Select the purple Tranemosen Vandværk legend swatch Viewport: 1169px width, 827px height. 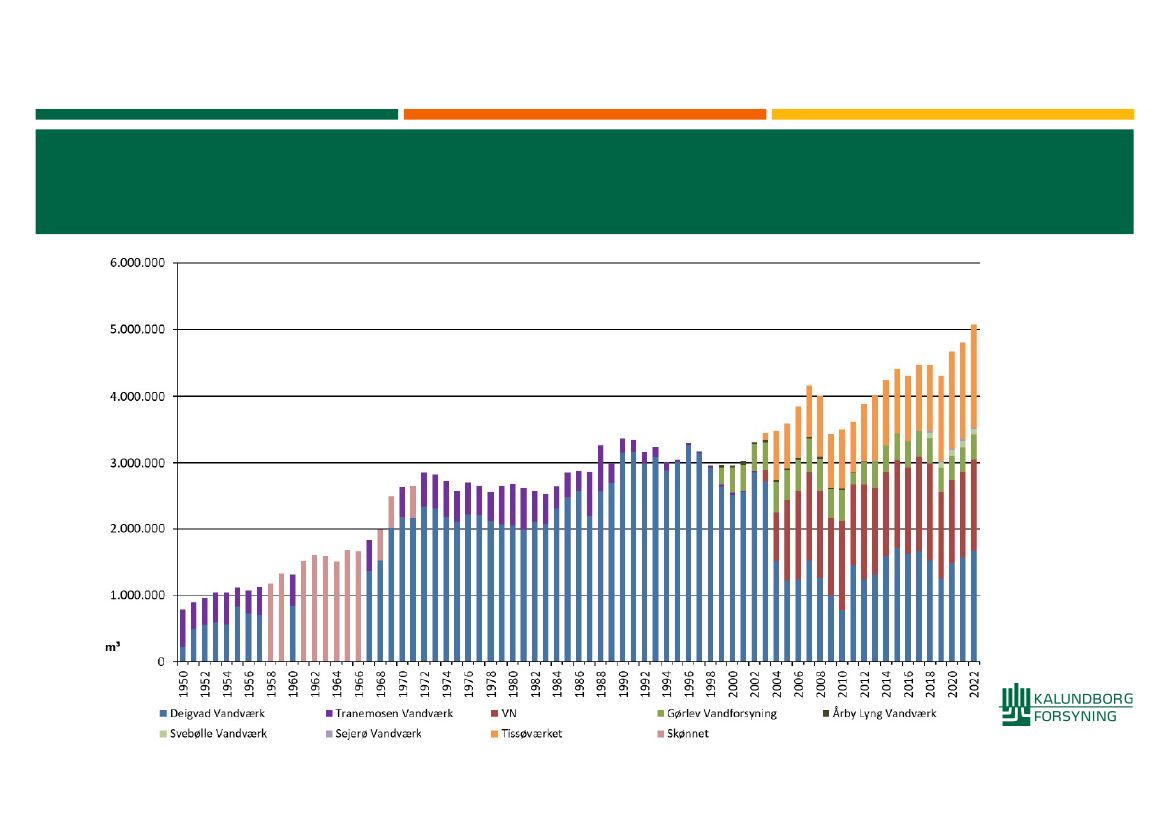[x=329, y=714]
